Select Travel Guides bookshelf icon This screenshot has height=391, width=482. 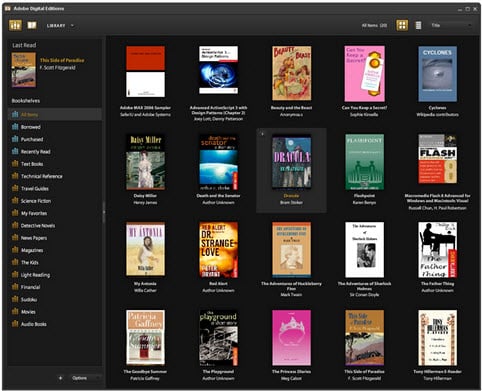click(15, 188)
